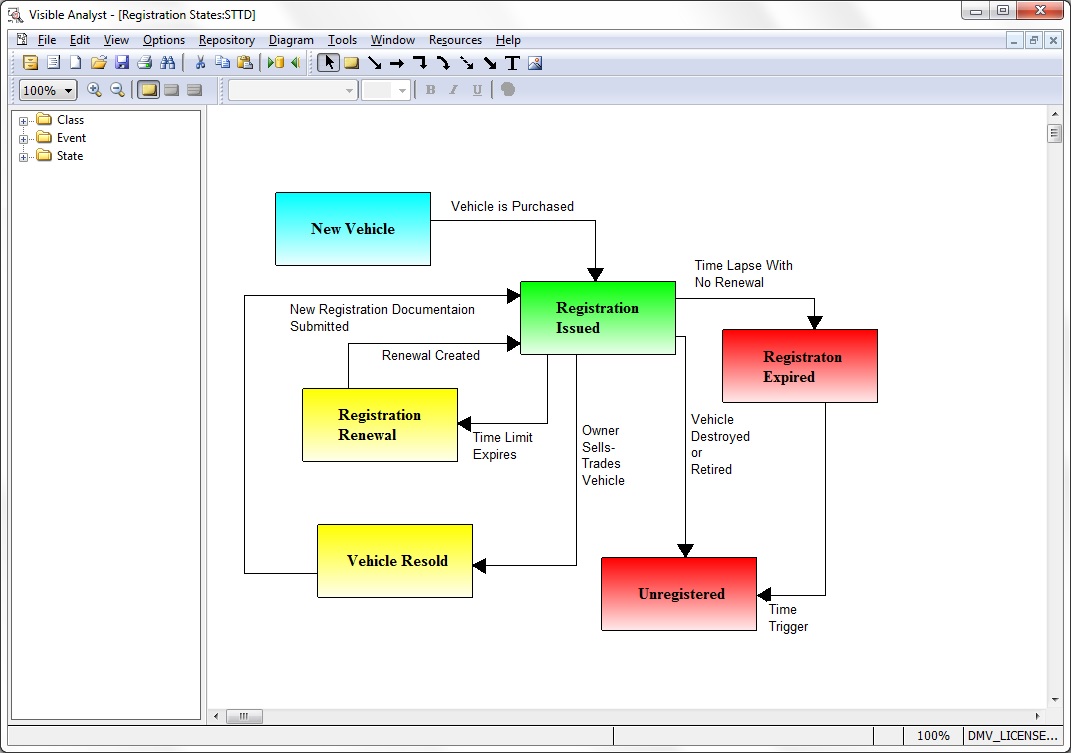Select the Vehicle Resold state box

click(x=395, y=561)
